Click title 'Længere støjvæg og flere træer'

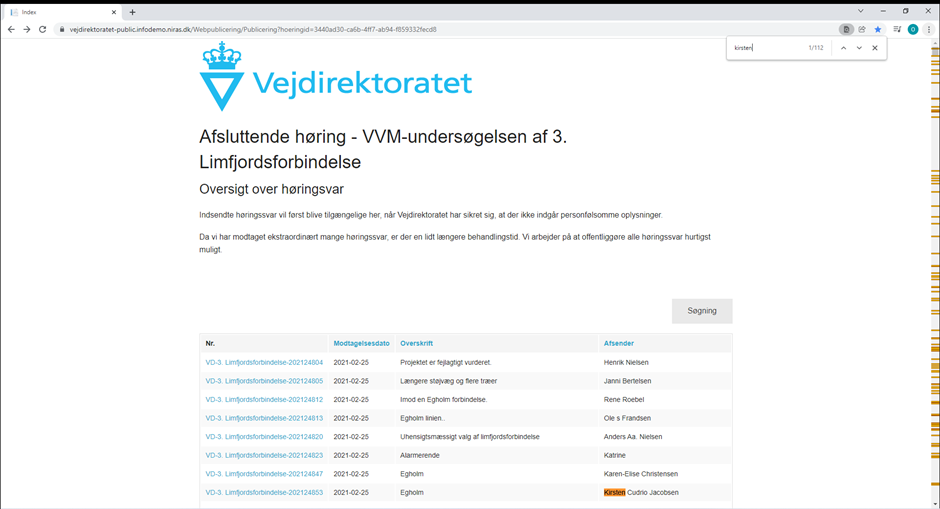pos(448,381)
